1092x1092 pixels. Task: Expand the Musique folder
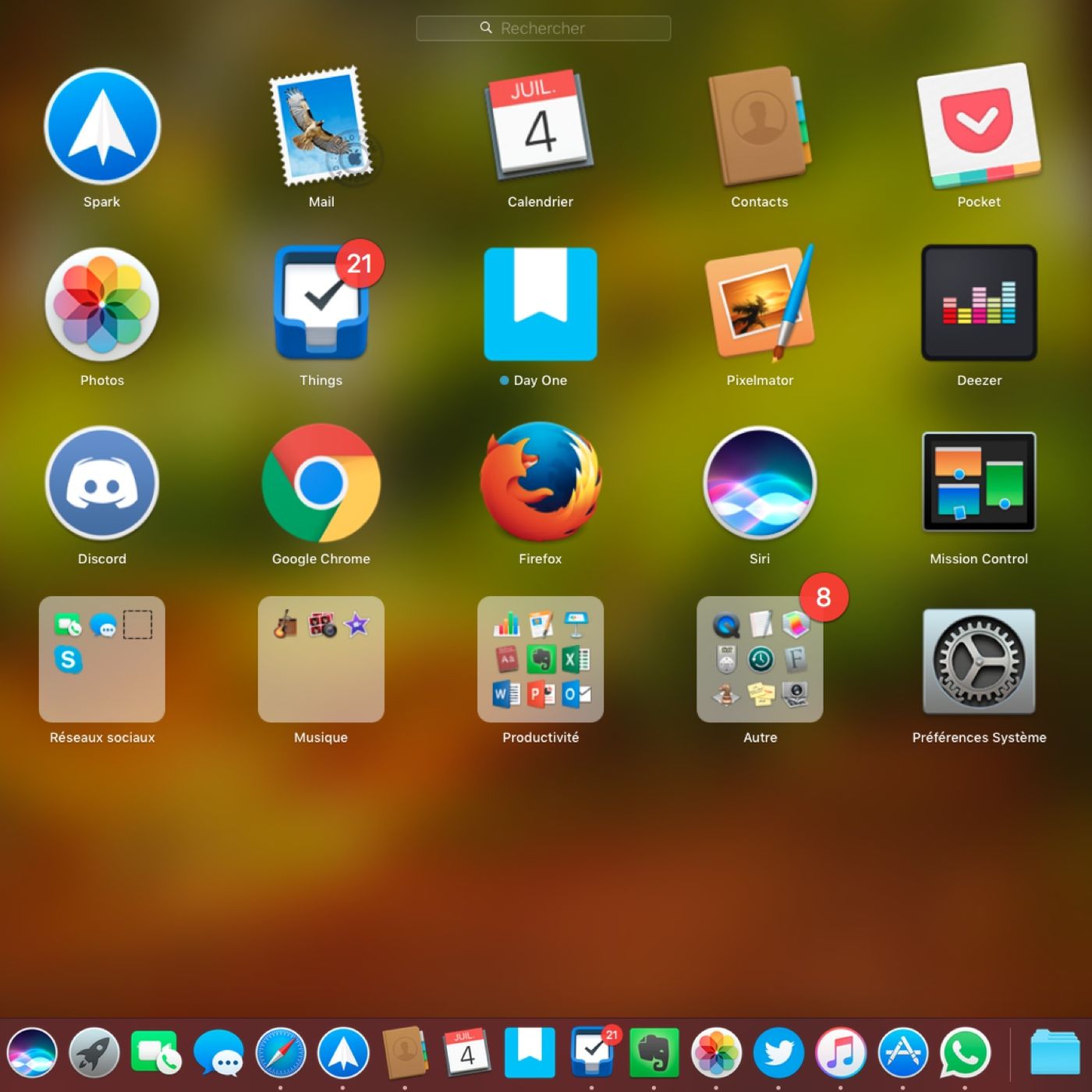click(x=321, y=659)
